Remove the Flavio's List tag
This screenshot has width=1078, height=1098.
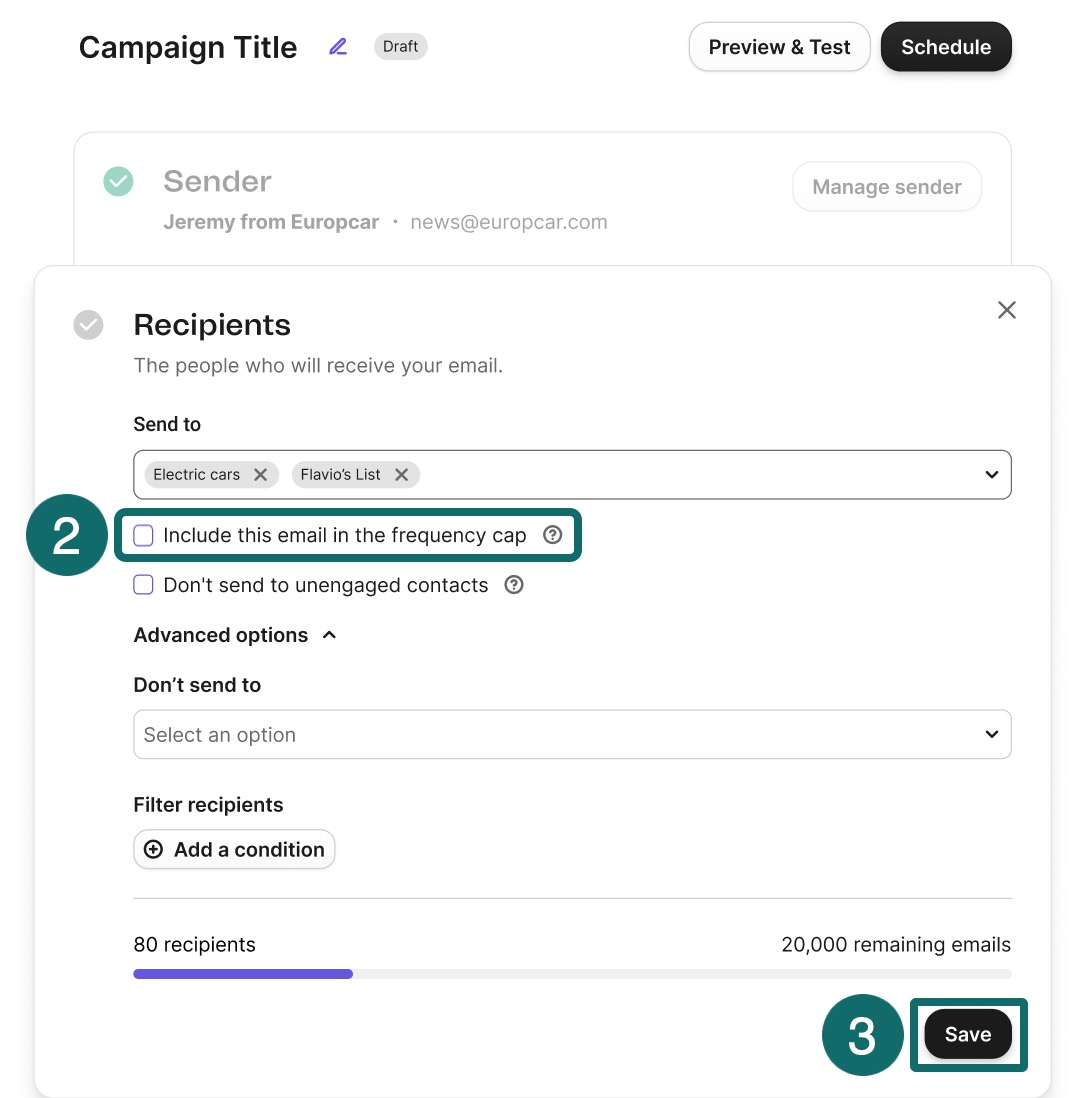click(401, 475)
